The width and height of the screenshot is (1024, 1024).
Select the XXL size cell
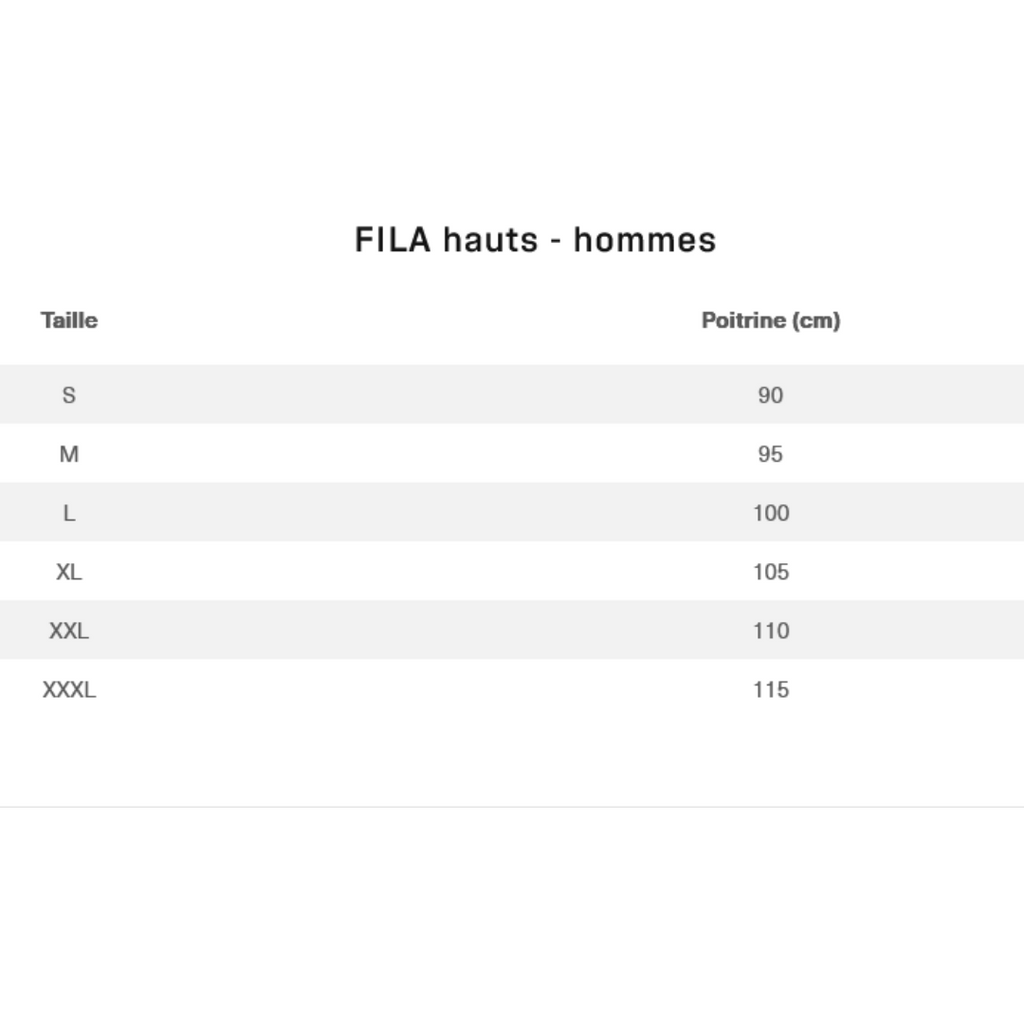[x=69, y=631]
